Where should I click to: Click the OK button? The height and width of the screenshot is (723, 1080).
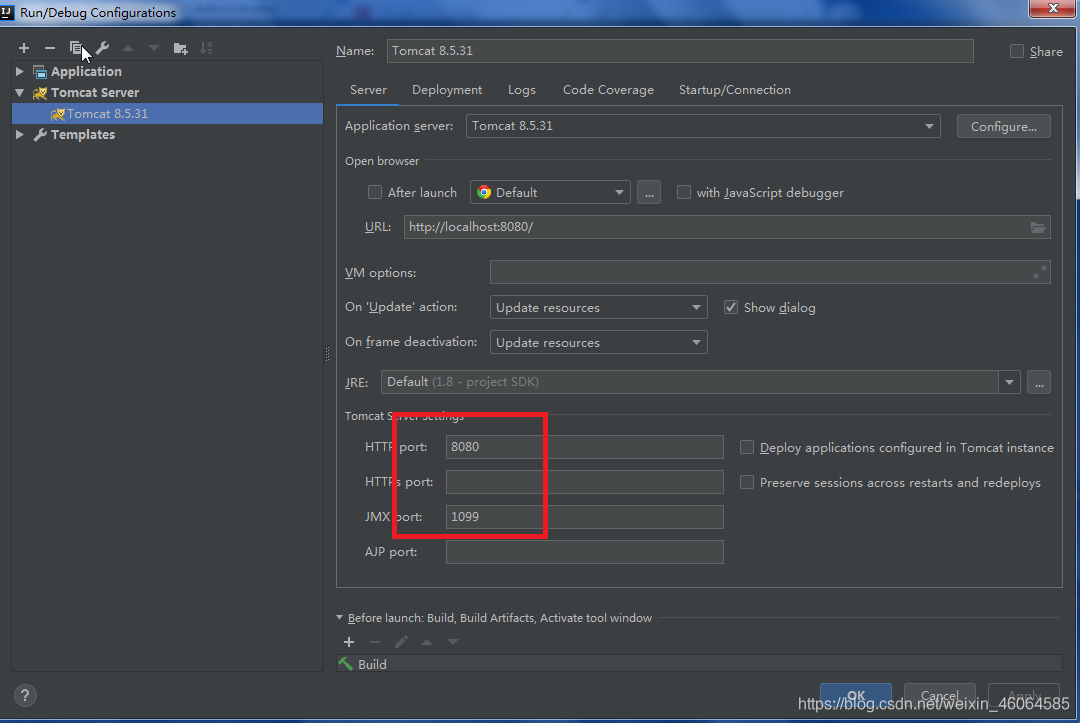[855, 695]
